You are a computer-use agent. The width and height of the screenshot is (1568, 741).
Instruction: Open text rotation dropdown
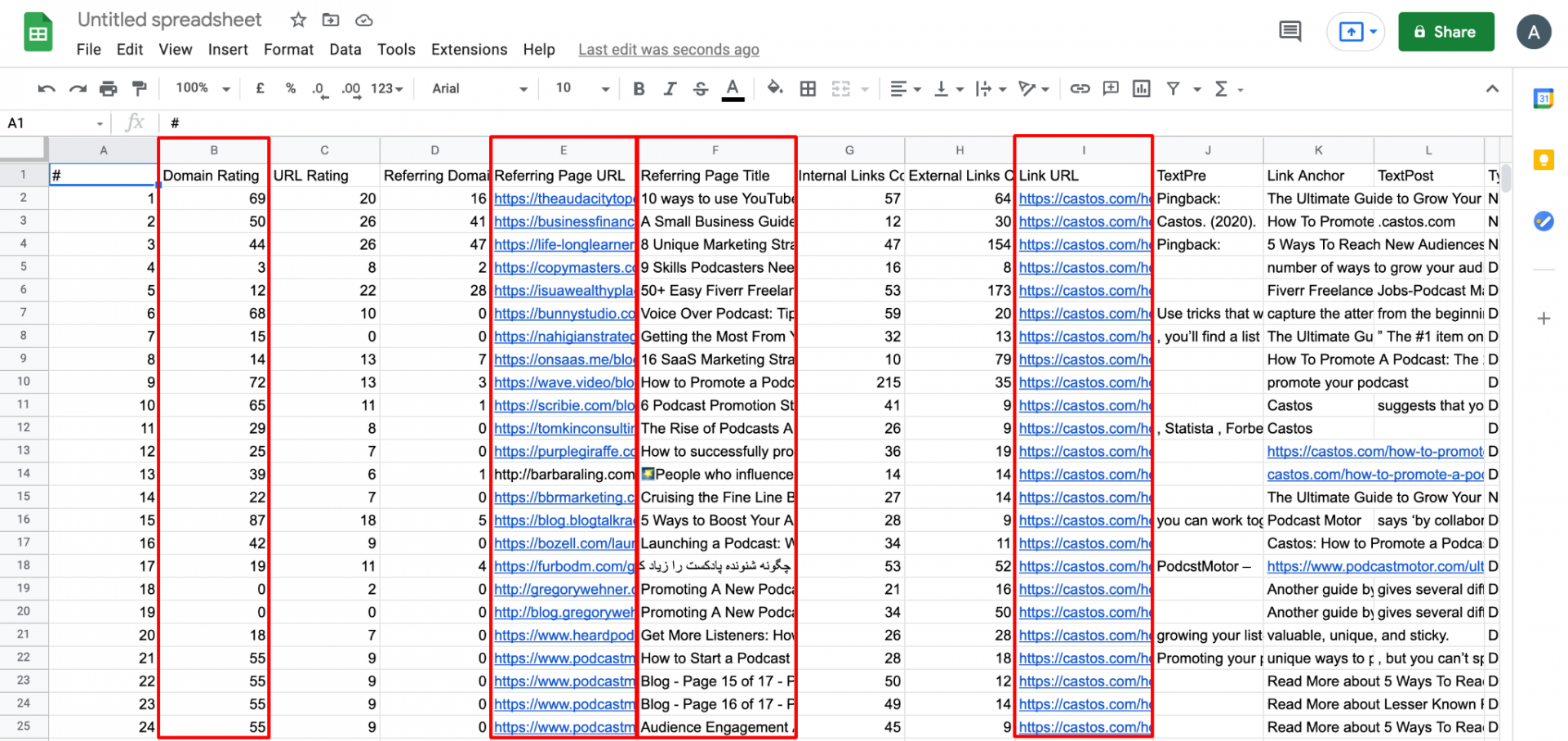click(1034, 89)
